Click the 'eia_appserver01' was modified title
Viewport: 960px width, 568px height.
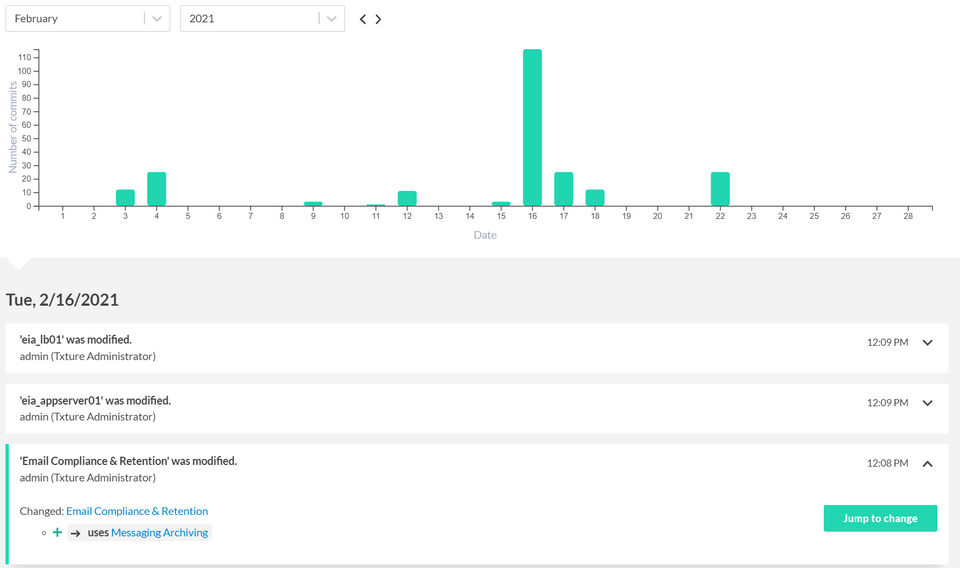[95, 400]
